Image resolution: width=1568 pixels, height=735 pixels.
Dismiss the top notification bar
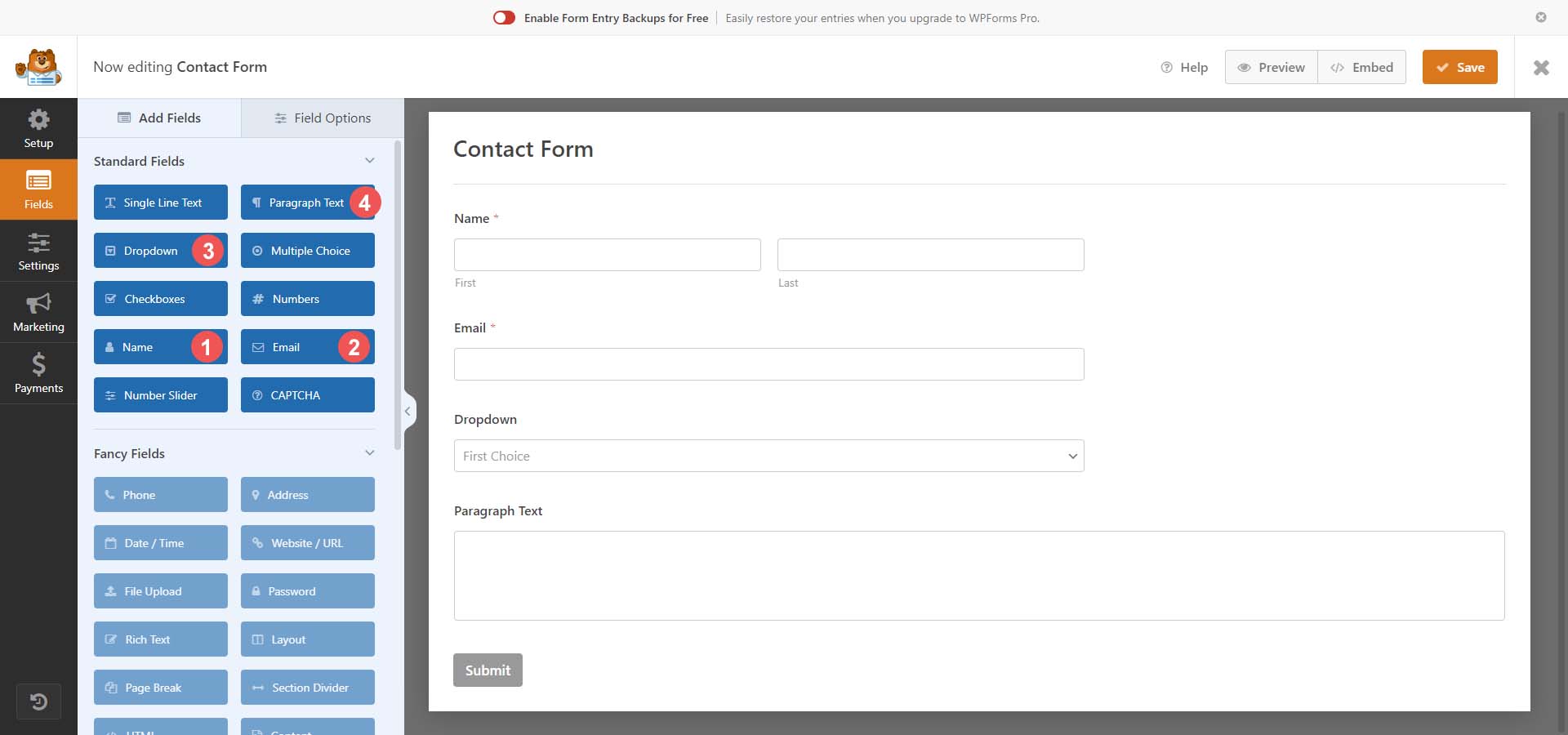1541,17
